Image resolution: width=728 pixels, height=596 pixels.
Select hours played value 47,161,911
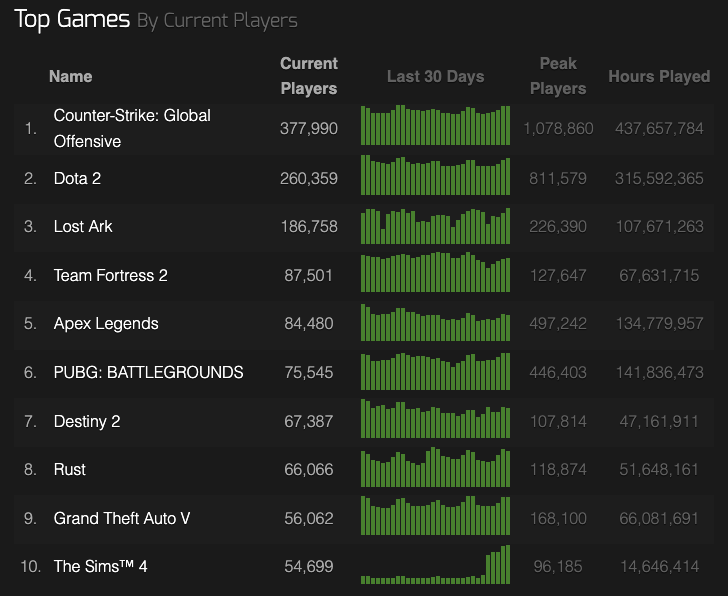point(659,421)
